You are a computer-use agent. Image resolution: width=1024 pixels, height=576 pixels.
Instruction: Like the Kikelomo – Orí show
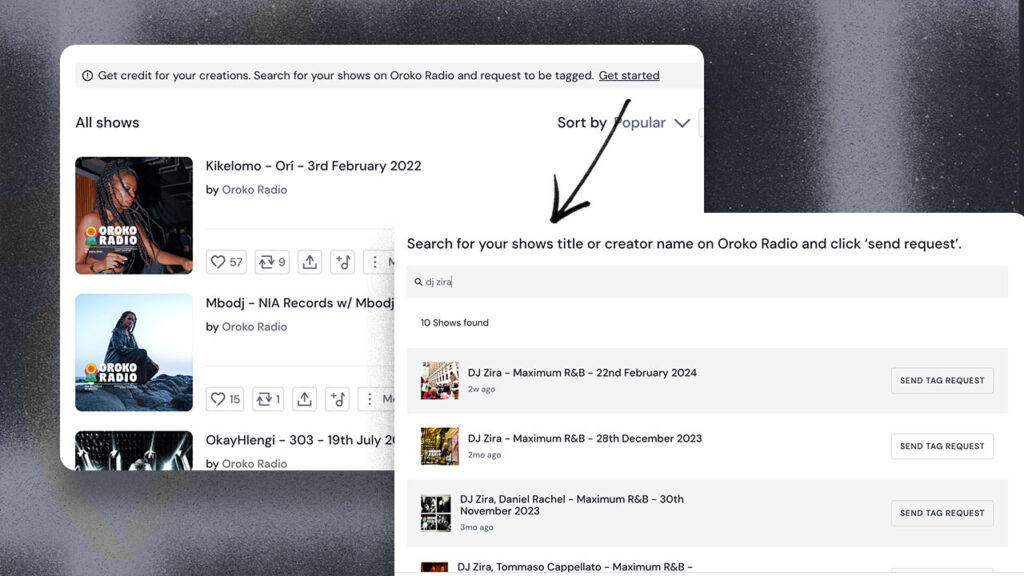click(x=226, y=262)
